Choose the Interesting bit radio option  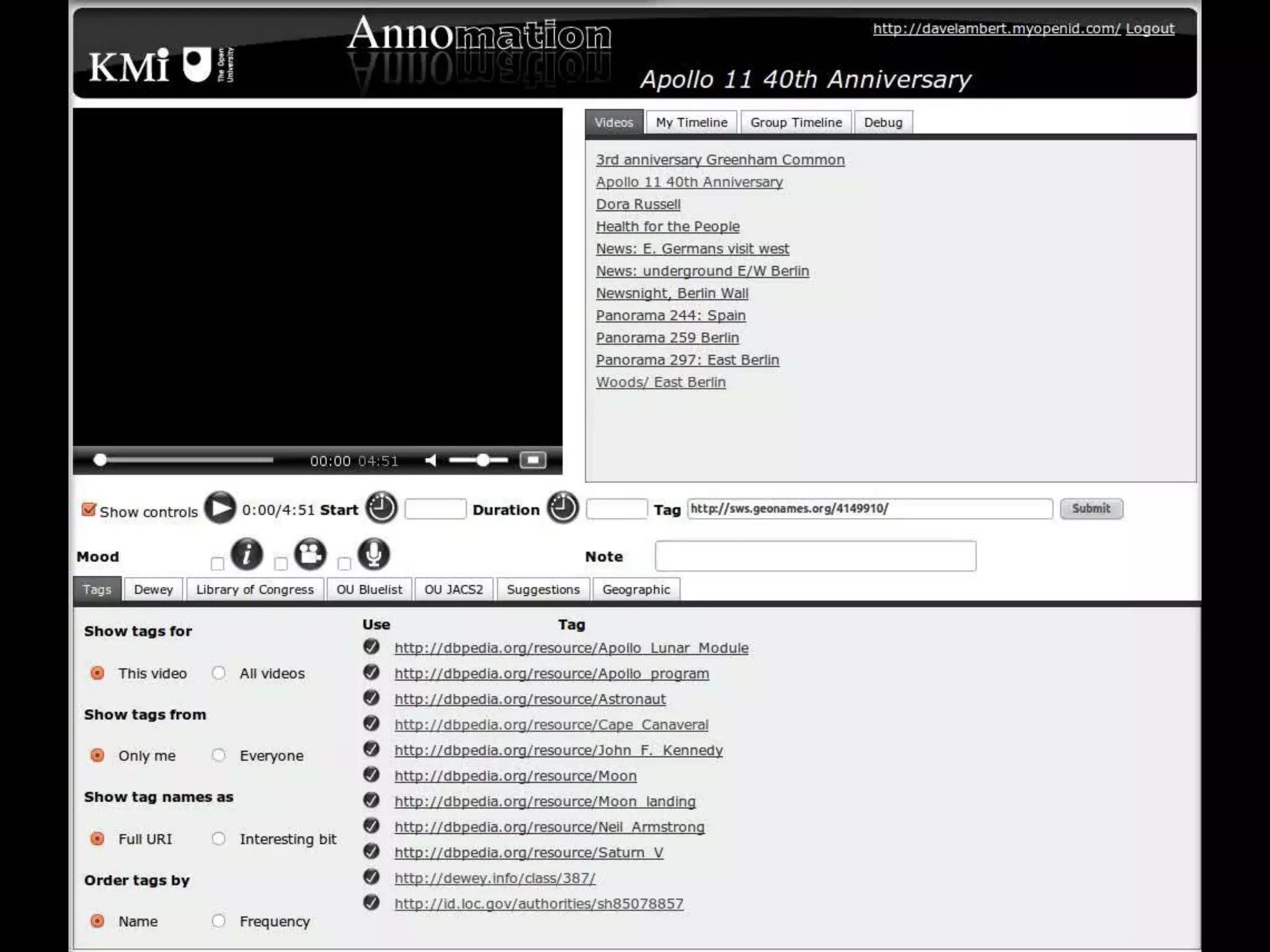[218, 839]
